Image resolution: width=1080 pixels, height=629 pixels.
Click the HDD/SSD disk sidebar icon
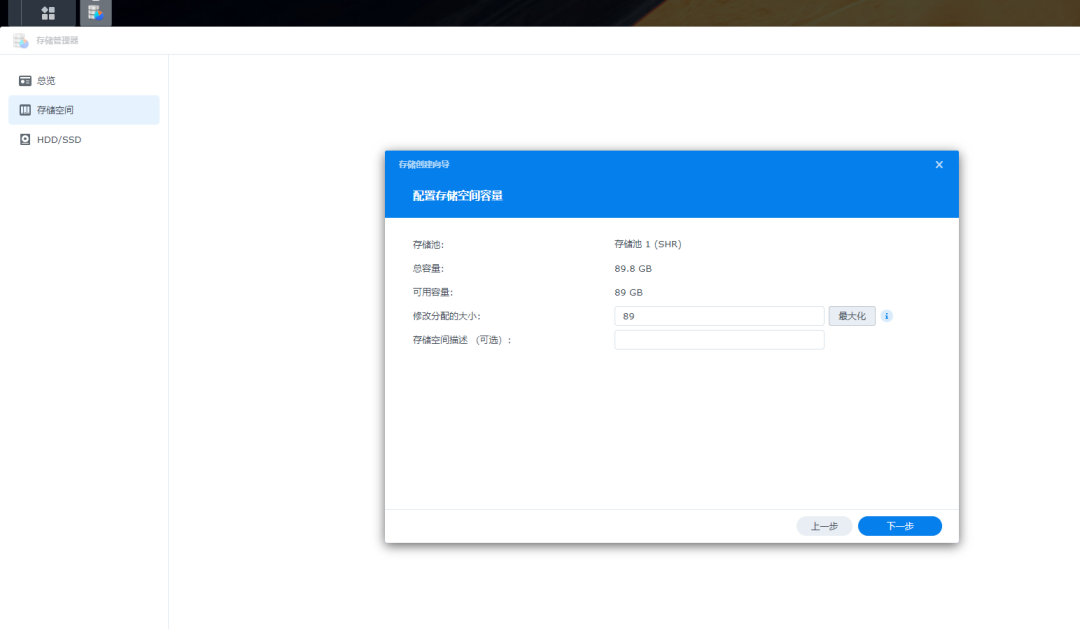pos(25,140)
